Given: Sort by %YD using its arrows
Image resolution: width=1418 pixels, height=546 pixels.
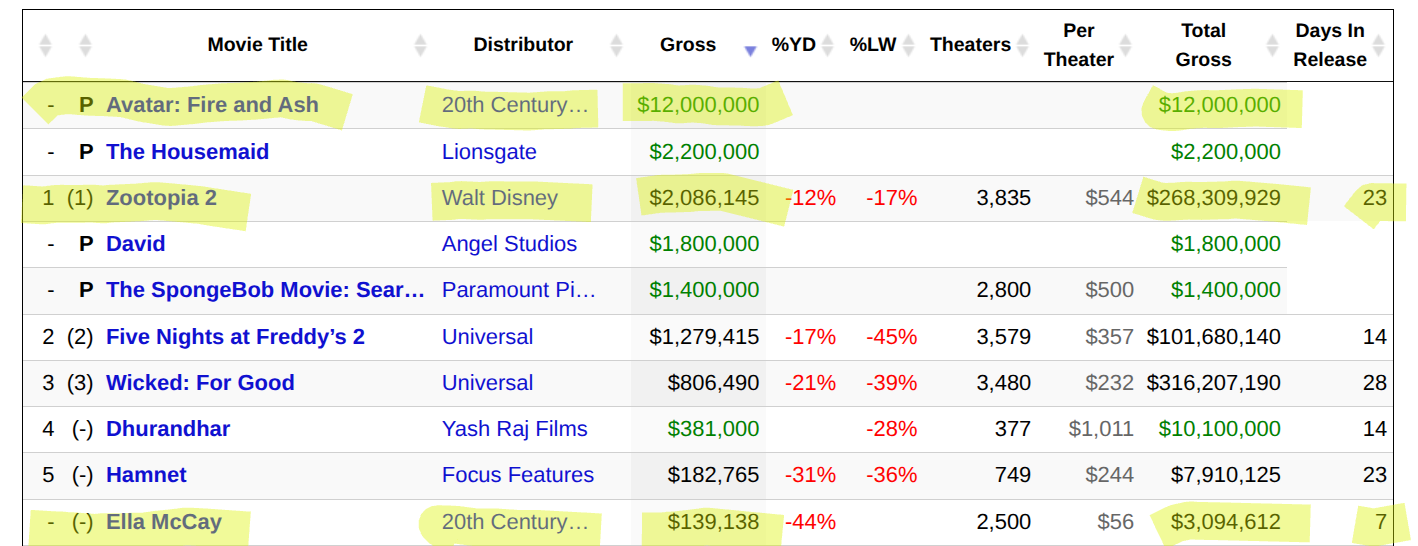Looking at the screenshot, I should pos(826,45).
